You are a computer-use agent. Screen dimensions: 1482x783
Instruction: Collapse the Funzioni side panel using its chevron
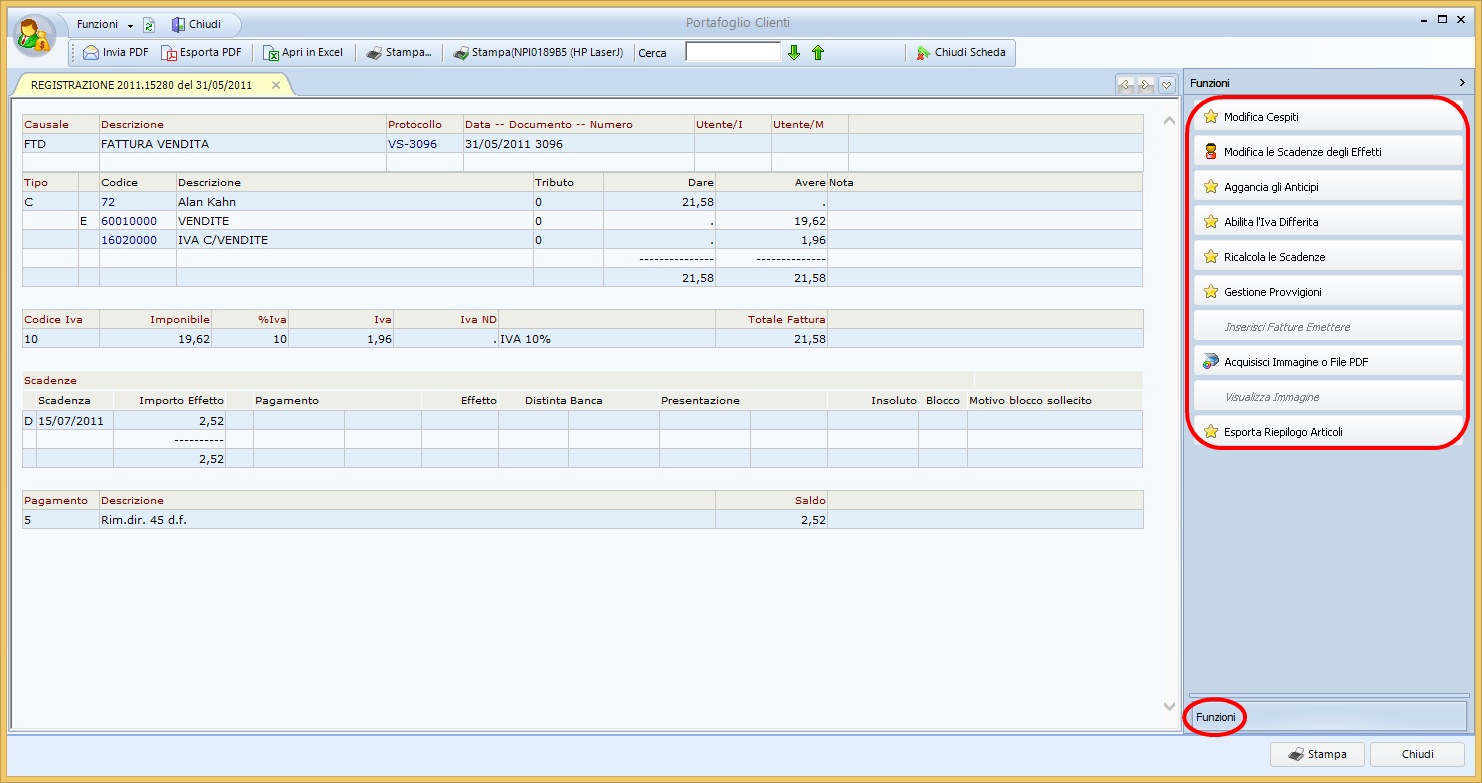(1462, 83)
